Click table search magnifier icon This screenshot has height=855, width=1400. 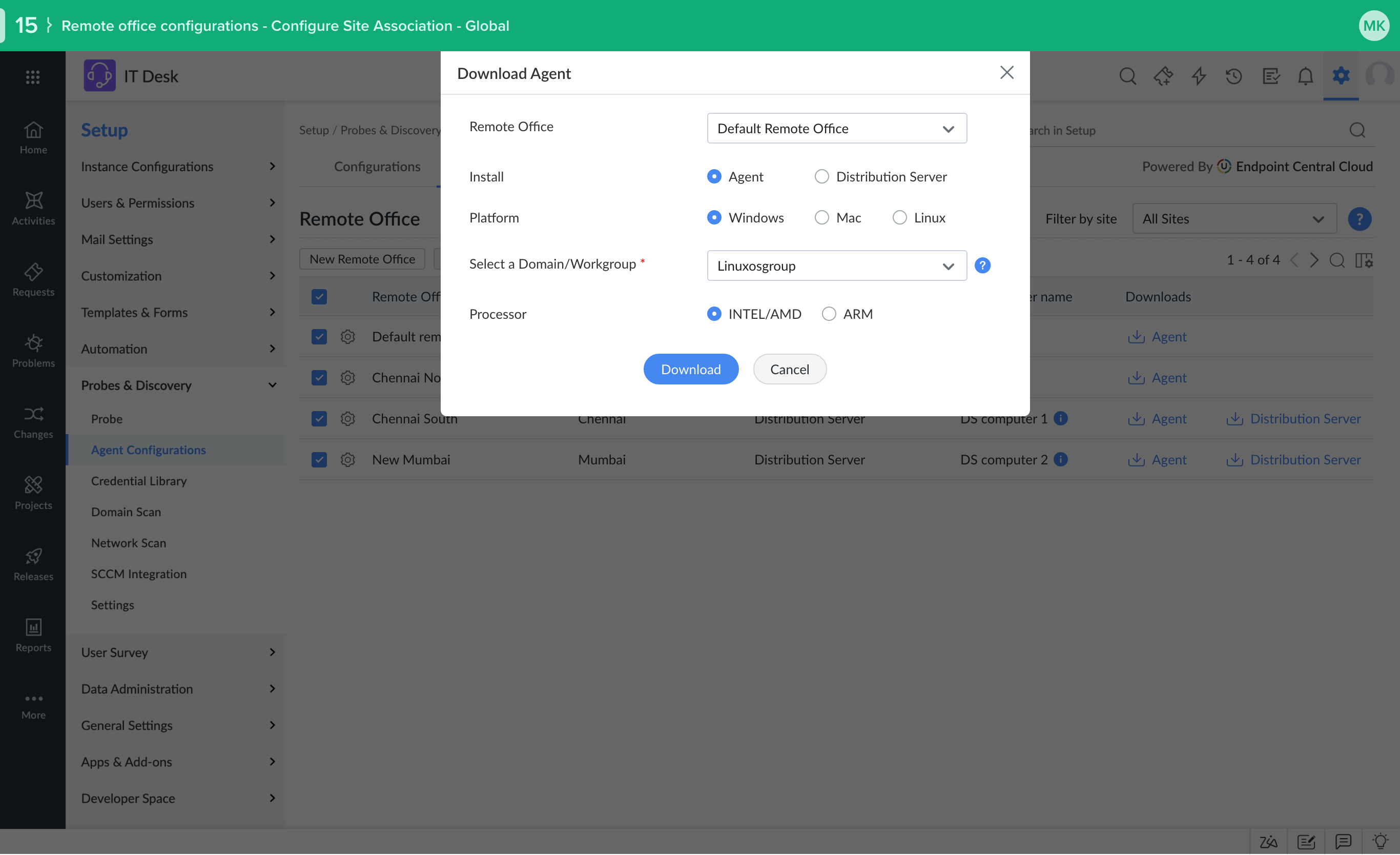1337,260
